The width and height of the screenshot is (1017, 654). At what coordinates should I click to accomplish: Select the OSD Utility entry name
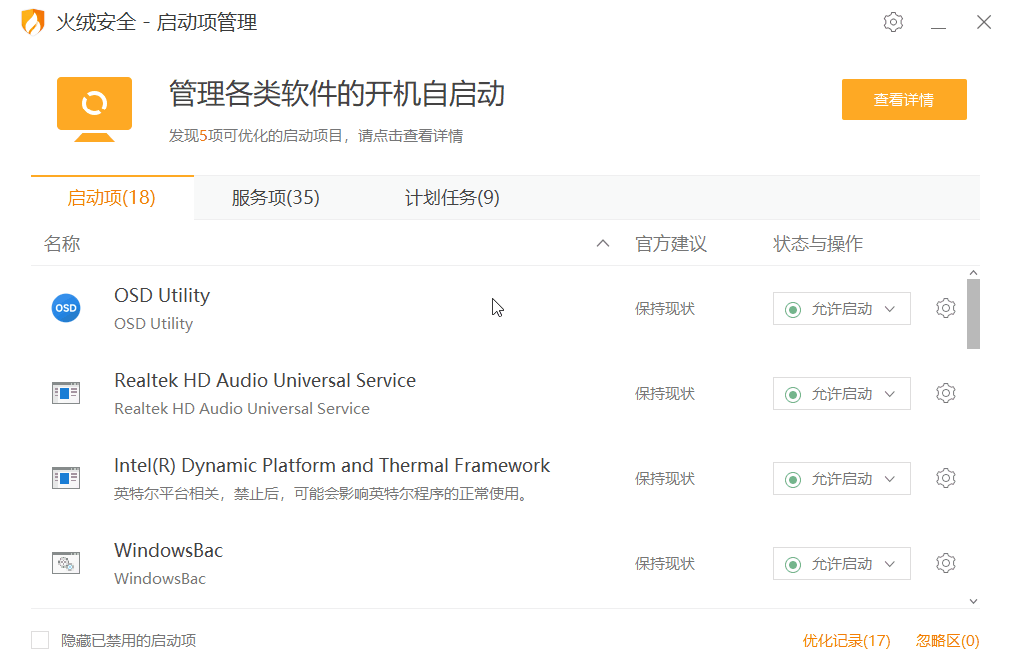[x=162, y=296]
